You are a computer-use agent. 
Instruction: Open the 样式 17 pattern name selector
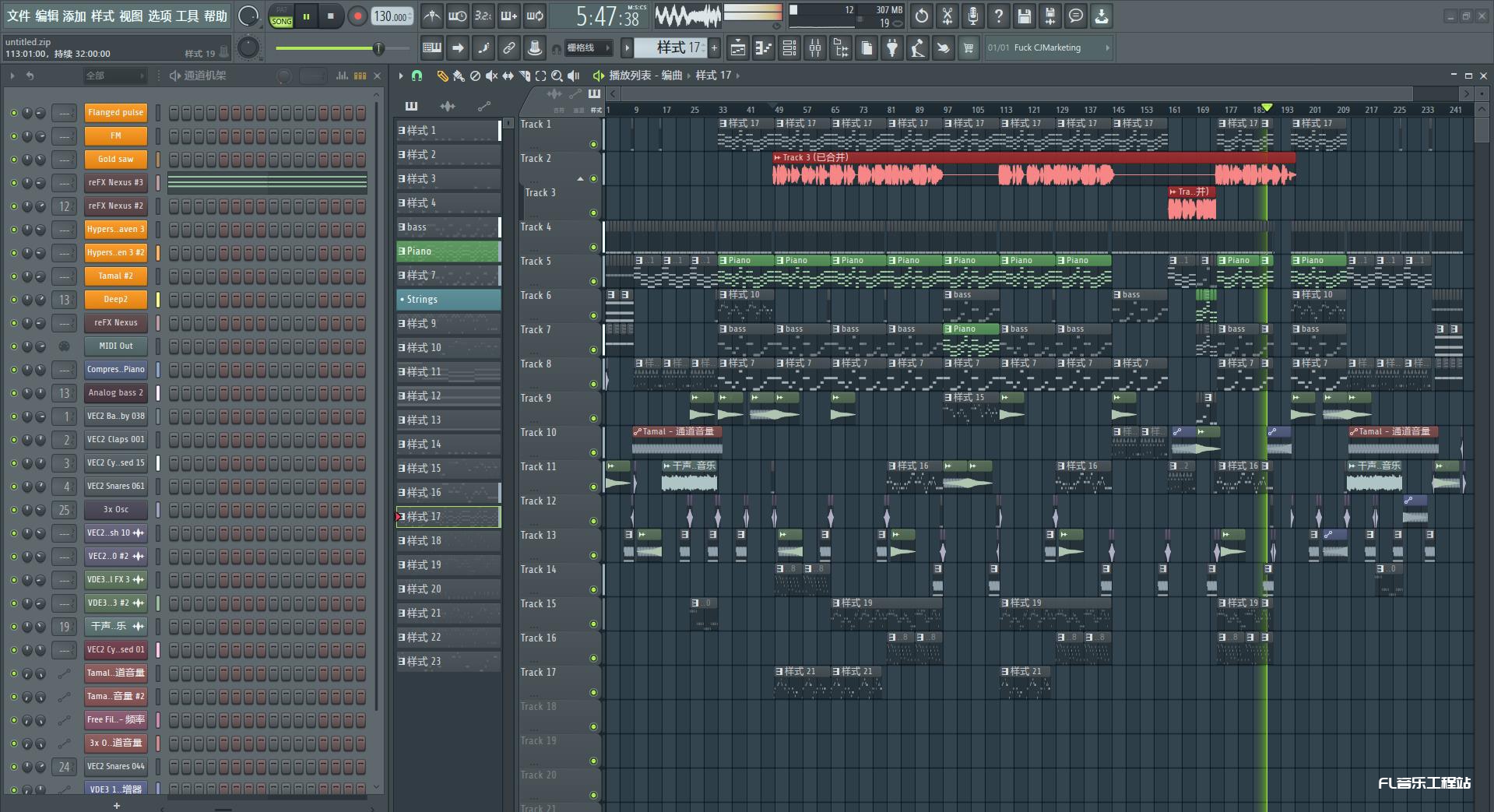click(x=670, y=48)
